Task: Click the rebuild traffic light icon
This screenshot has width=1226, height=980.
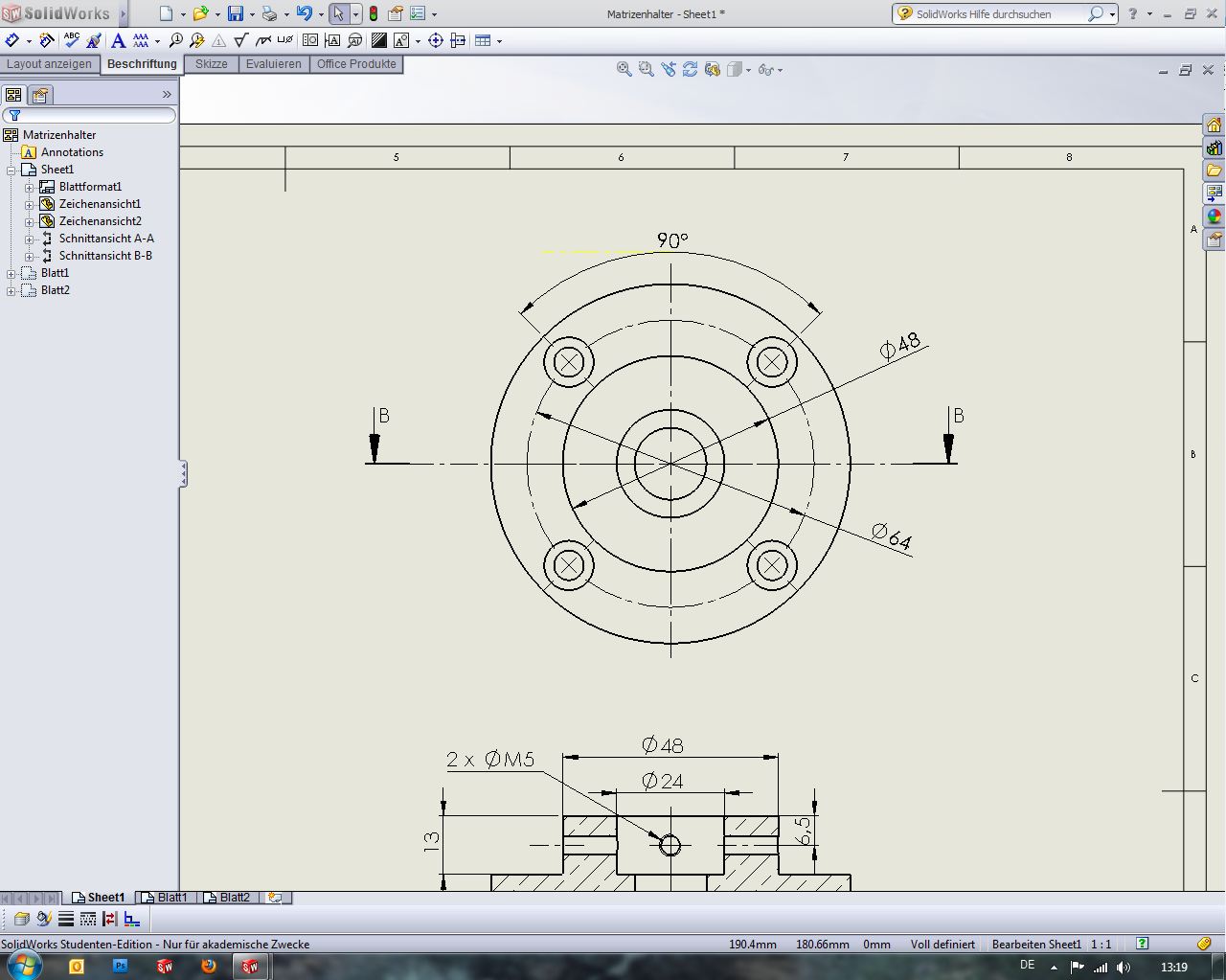Action: 374,13
